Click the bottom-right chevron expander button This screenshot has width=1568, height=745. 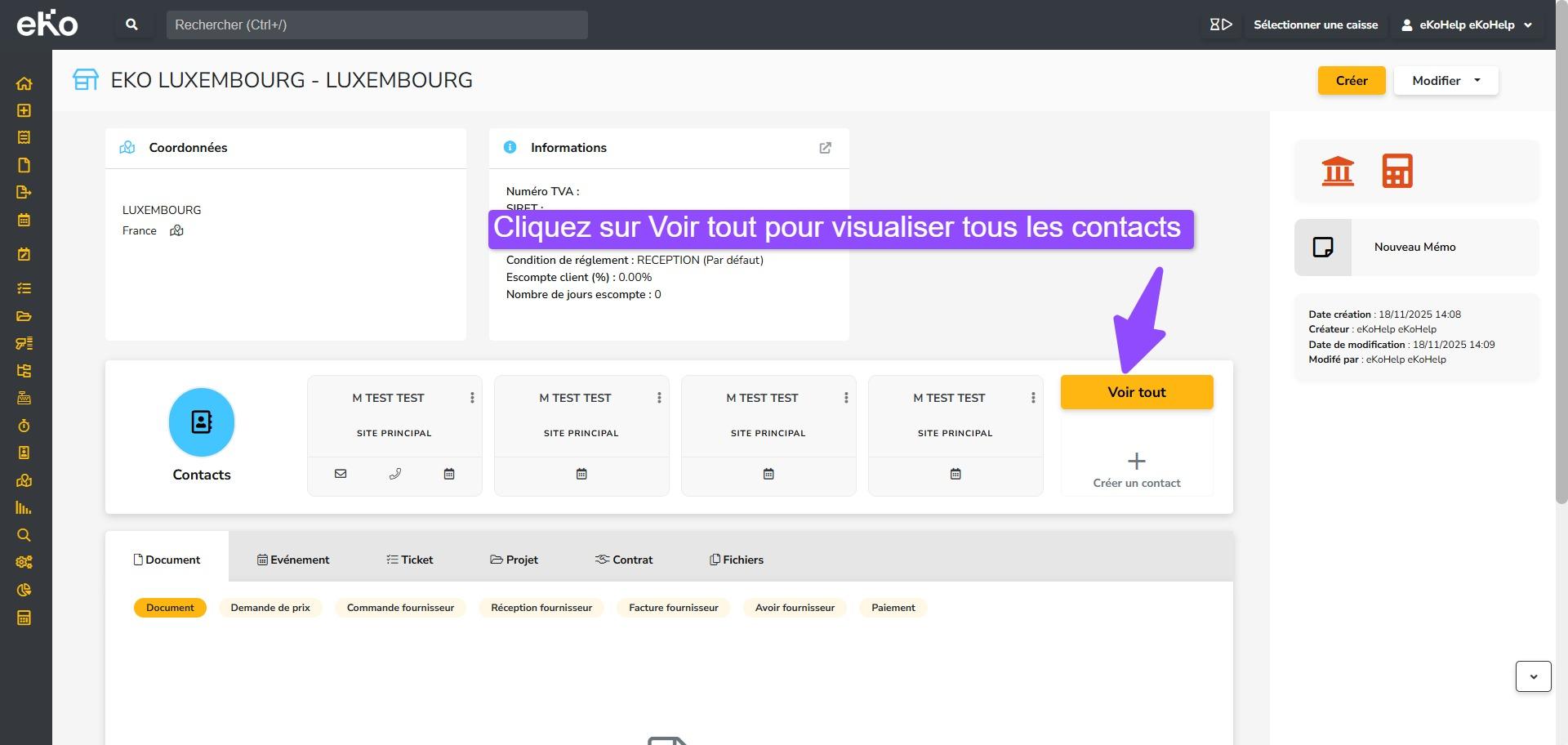click(x=1533, y=676)
